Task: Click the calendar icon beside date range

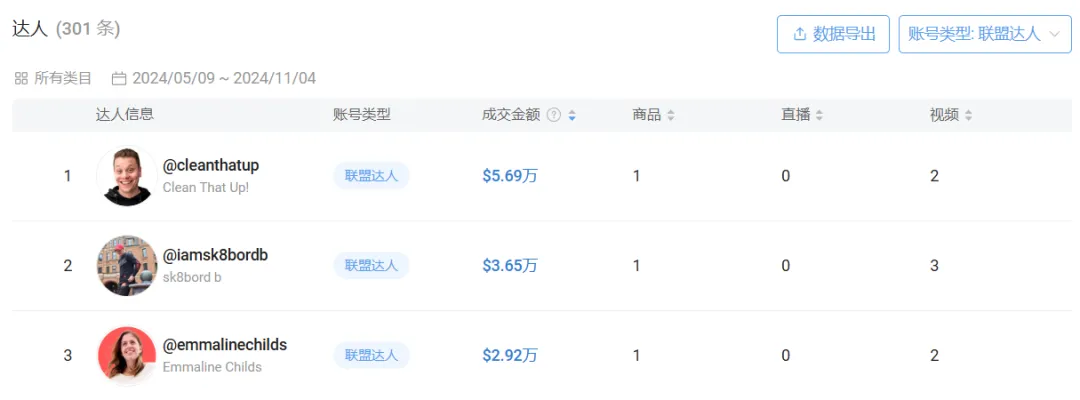Action: (x=119, y=78)
